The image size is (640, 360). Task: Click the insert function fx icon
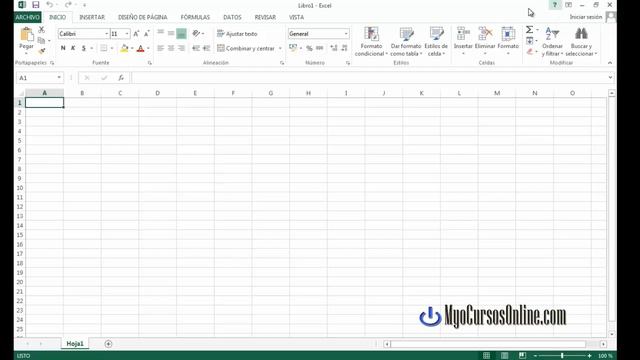[121, 78]
